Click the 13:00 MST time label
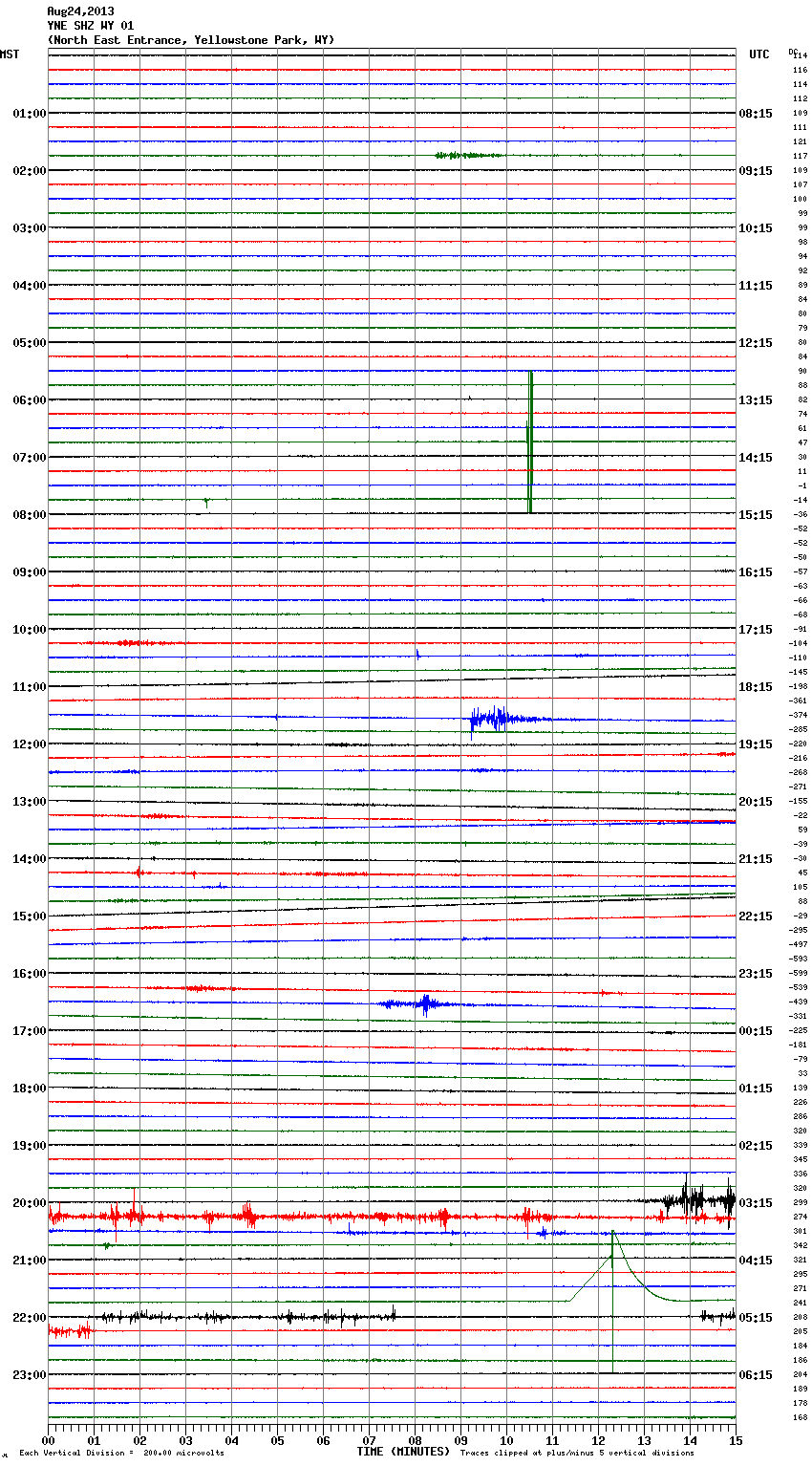 [x=30, y=802]
